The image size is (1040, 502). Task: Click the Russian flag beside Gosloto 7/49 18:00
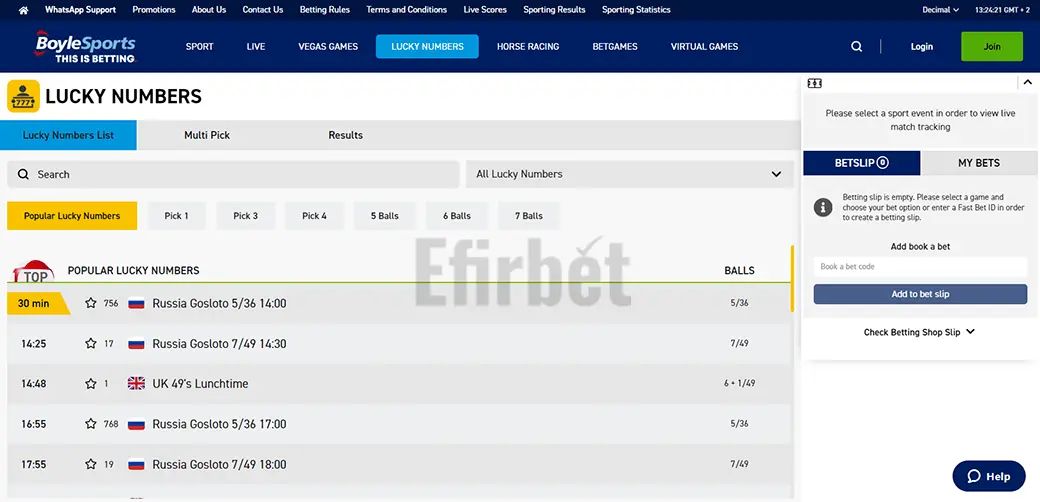pyautogui.click(x=136, y=464)
